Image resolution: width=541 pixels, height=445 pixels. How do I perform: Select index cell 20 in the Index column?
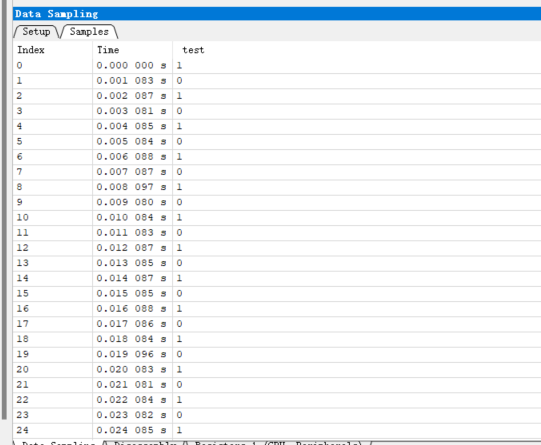click(53, 369)
